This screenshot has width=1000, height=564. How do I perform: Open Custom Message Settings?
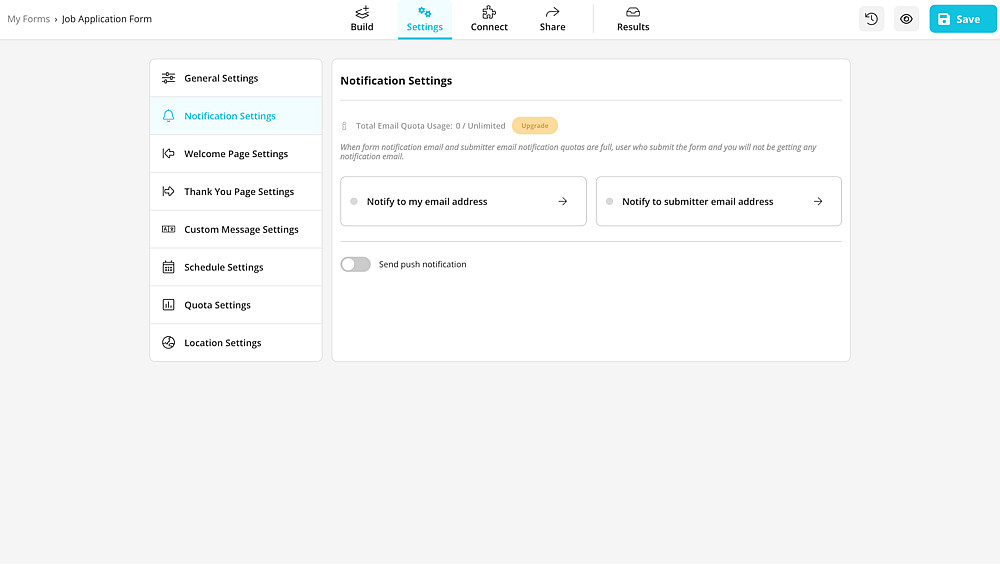pyautogui.click(x=236, y=229)
